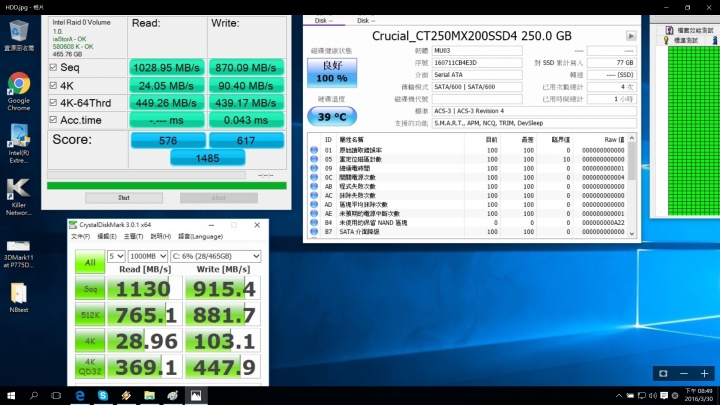
Task: Click the orange app icon in taskbar
Action: [x=126, y=395]
